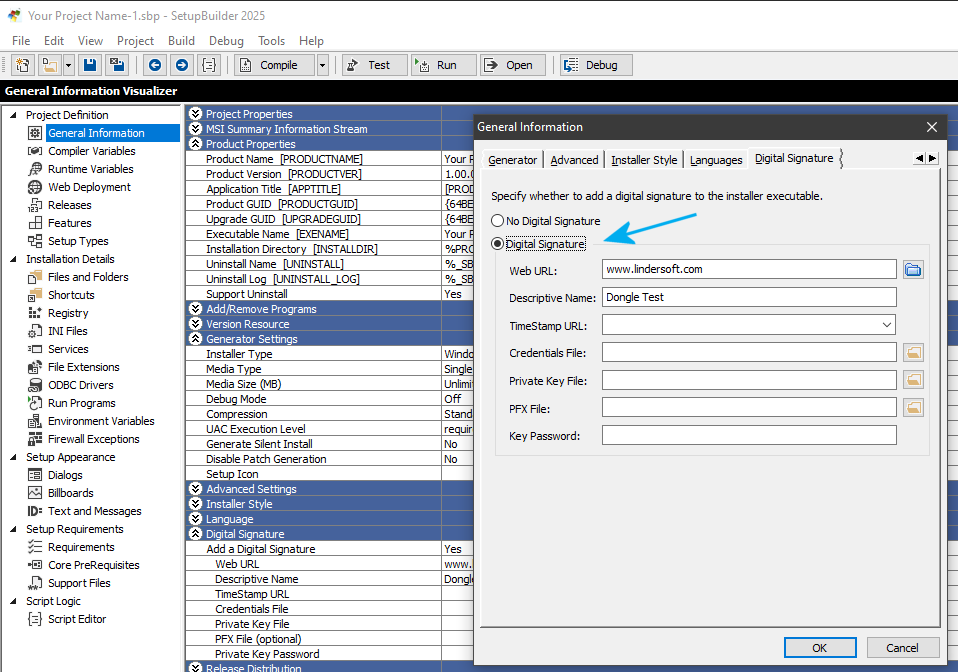Navigate forward with the blue right arrow icon
Image resolution: width=958 pixels, height=672 pixels.
[x=181, y=64]
